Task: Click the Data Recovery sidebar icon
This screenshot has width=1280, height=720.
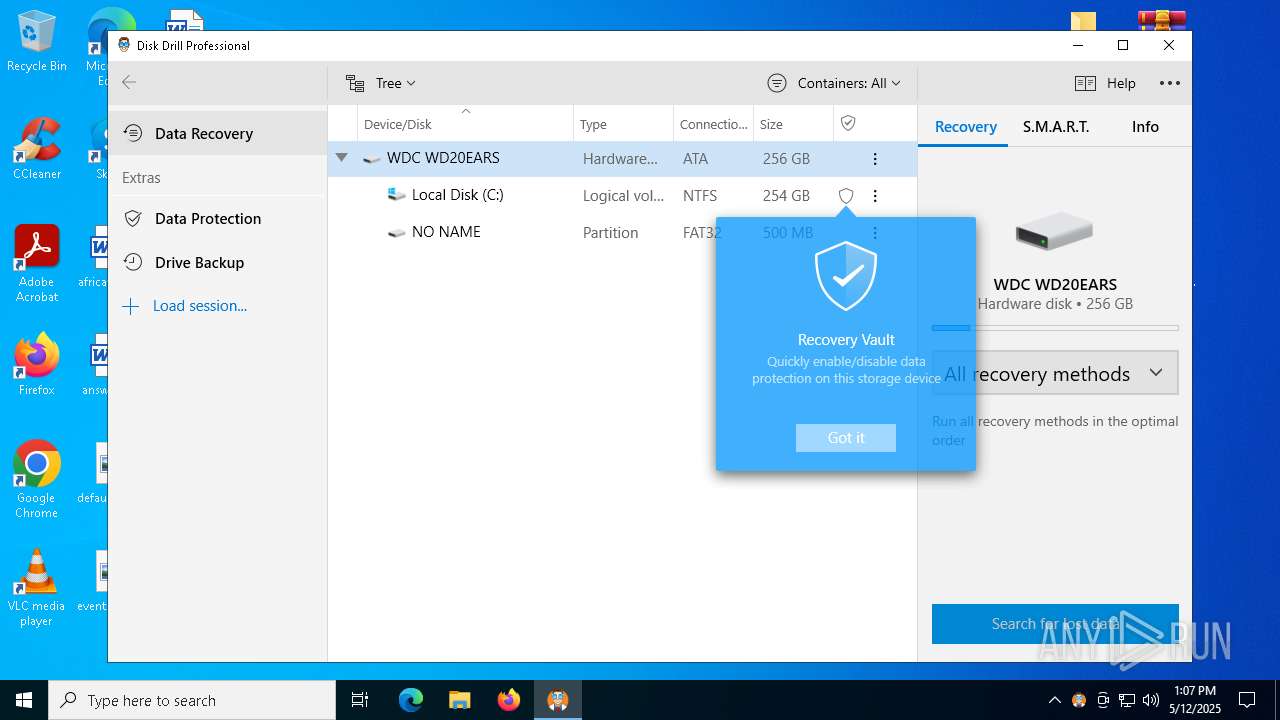Action: (x=132, y=133)
